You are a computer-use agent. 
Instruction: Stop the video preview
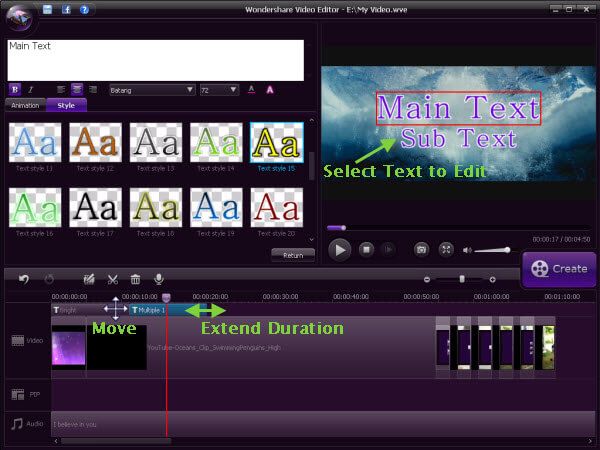[x=366, y=249]
